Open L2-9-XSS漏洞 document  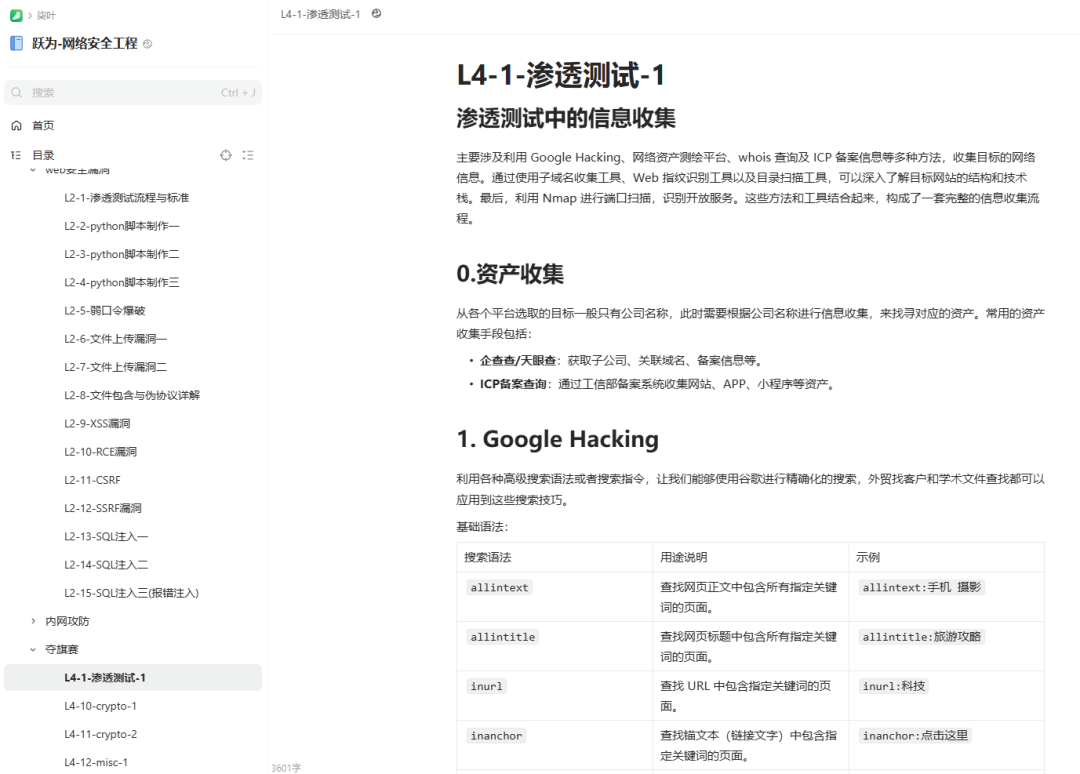click(97, 423)
